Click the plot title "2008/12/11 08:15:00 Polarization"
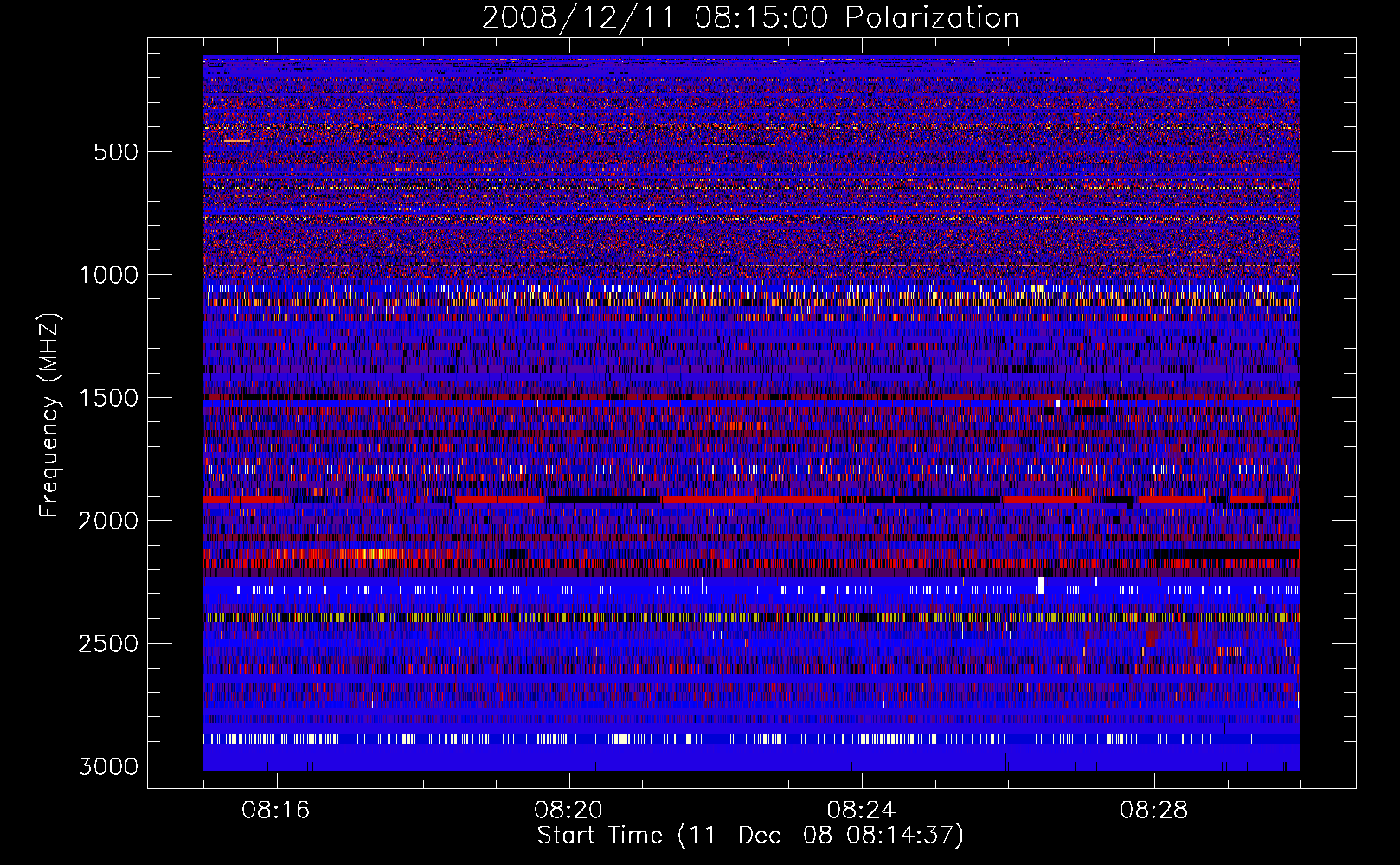Screen dimensions: 1400x865 point(750,18)
